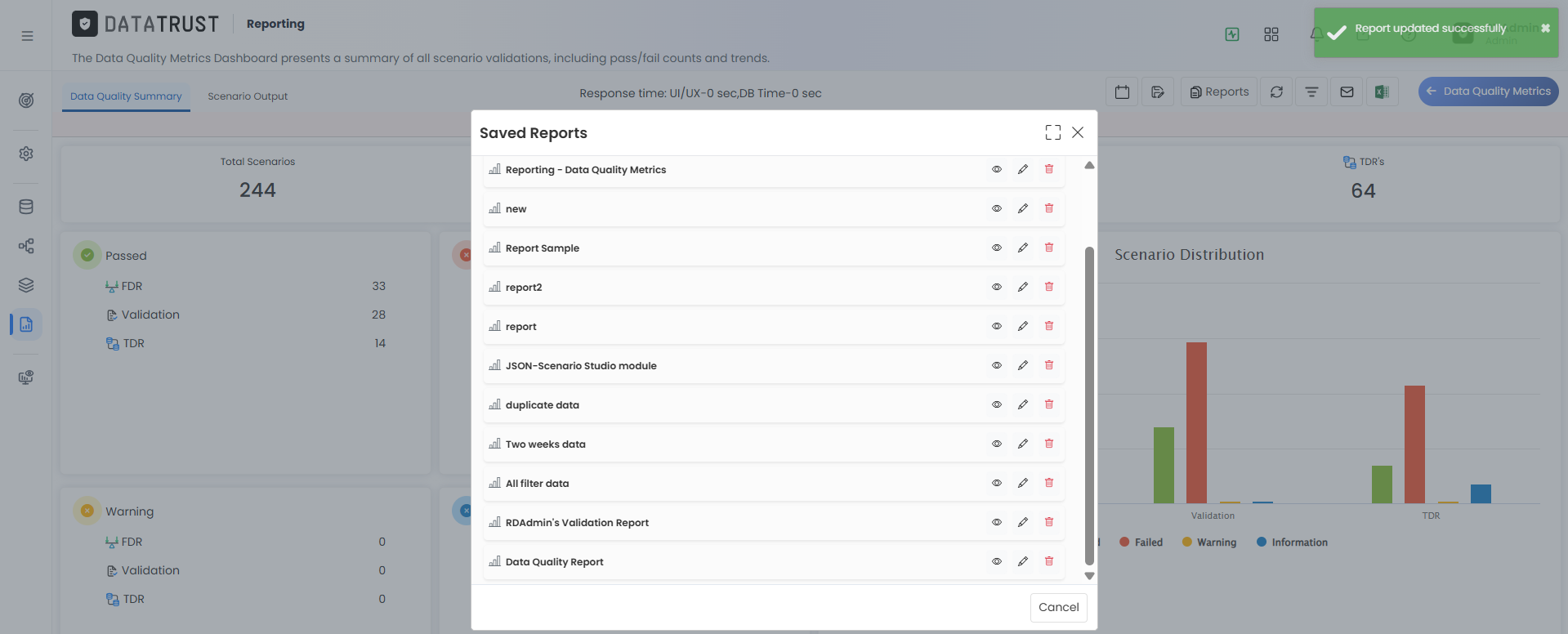The image size is (1568, 634).
Task: Open the reporting icon in sidebar
Action: pyautogui.click(x=26, y=324)
